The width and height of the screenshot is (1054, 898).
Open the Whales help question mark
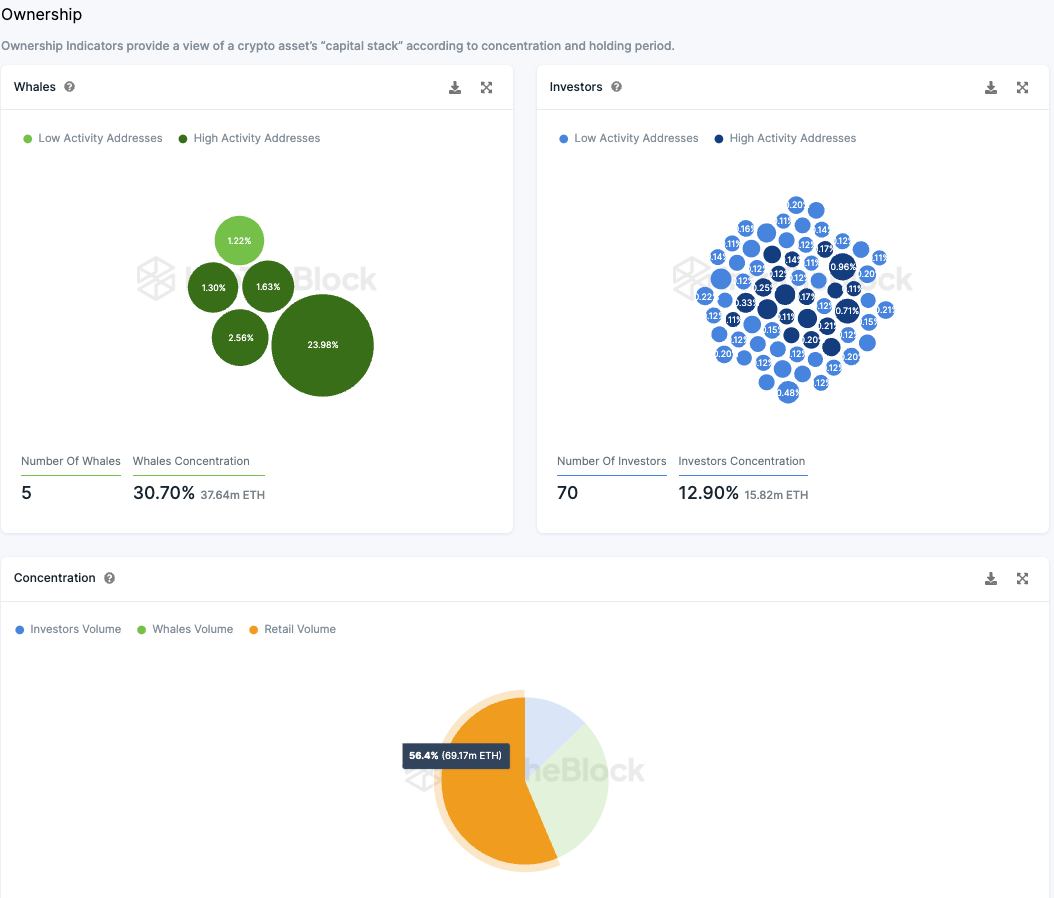[x=69, y=87]
